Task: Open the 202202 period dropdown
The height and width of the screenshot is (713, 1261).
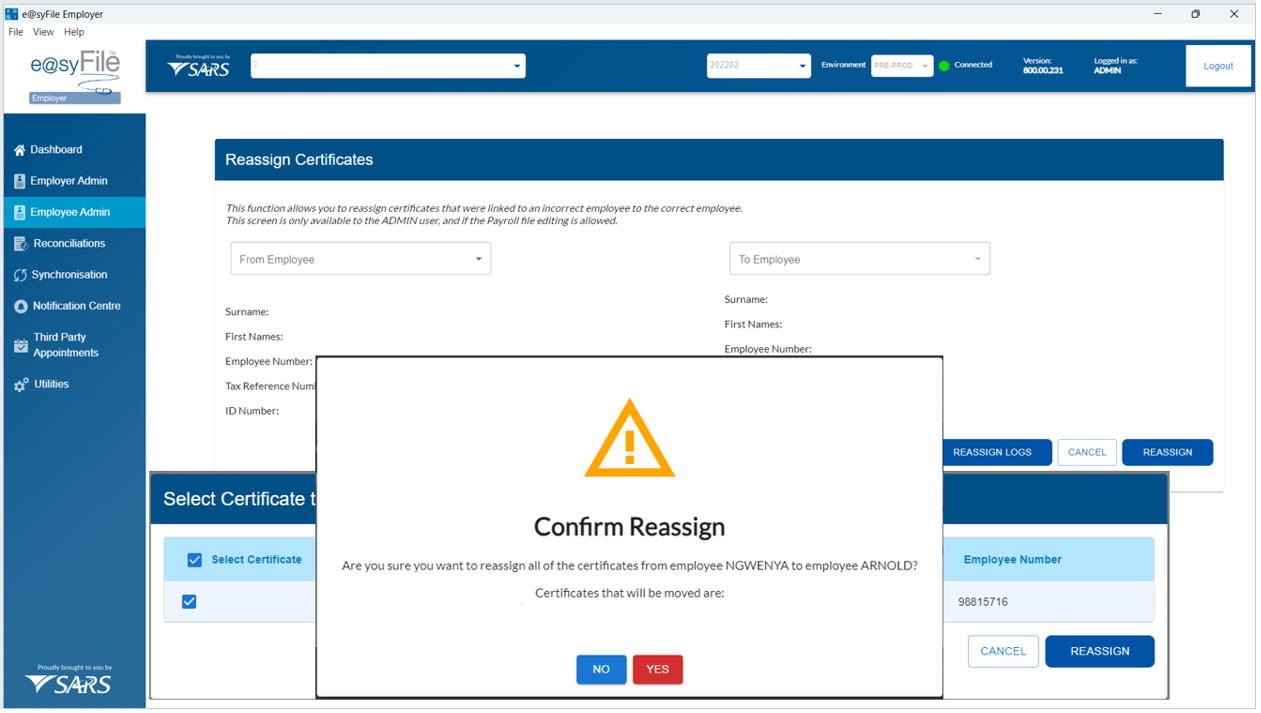Action: 758,66
